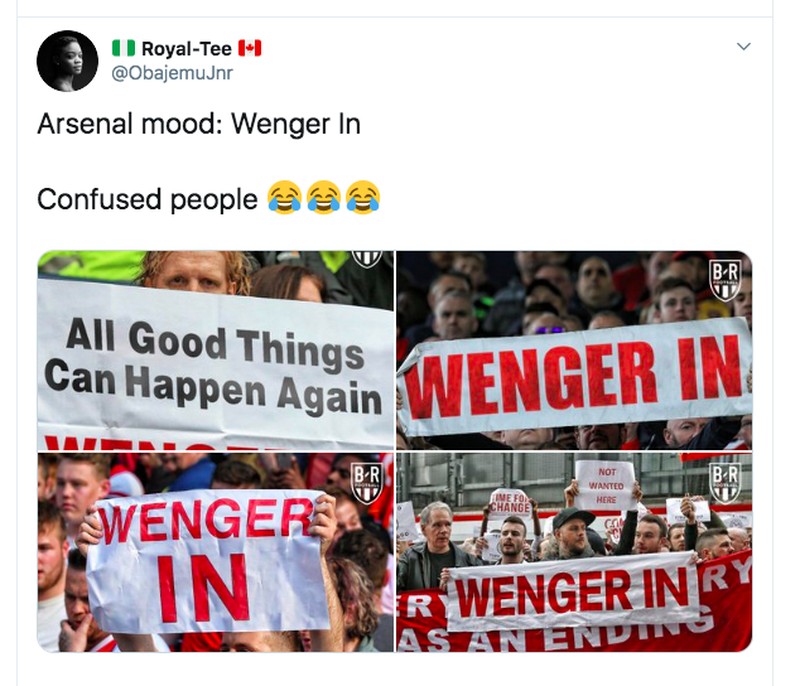
Task: Click the B/R logo in the bottom-left photo
Action: (x=366, y=482)
